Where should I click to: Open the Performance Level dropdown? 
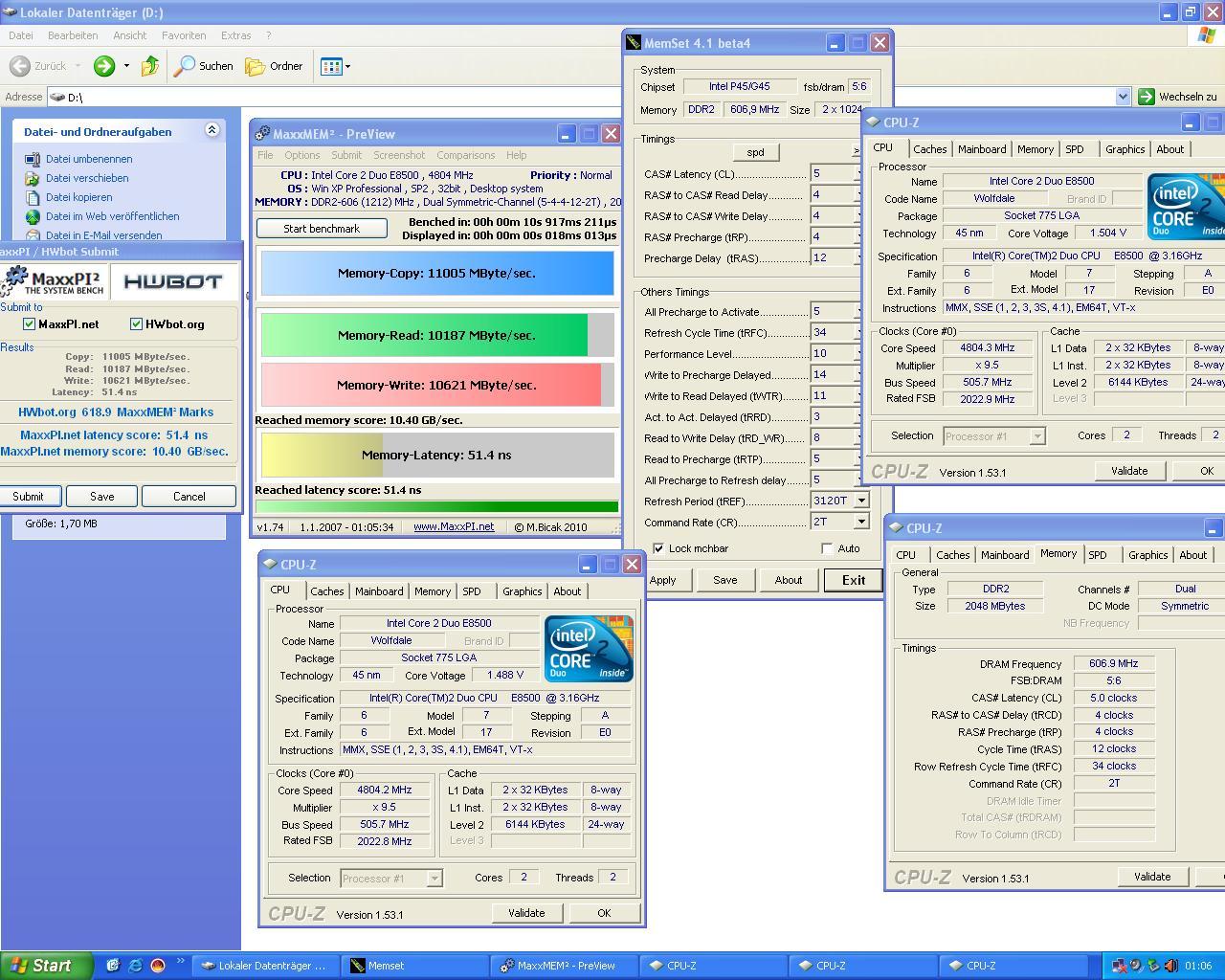(x=857, y=353)
